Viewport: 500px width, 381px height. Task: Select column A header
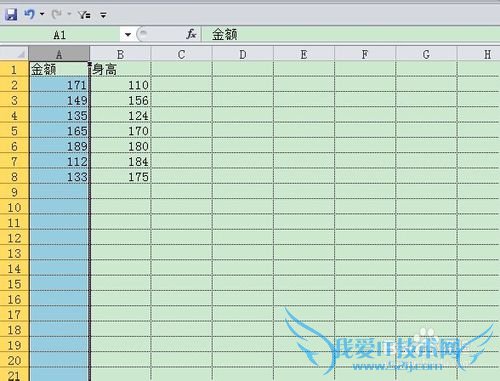pos(59,54)
